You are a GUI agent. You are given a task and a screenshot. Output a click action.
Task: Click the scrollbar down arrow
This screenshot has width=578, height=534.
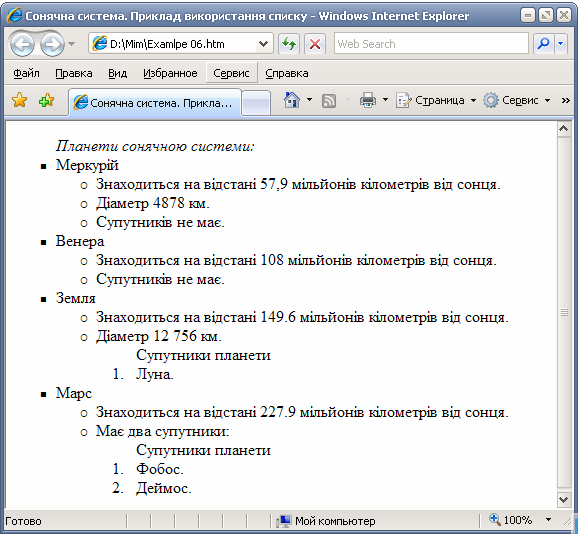click(564, 500)
